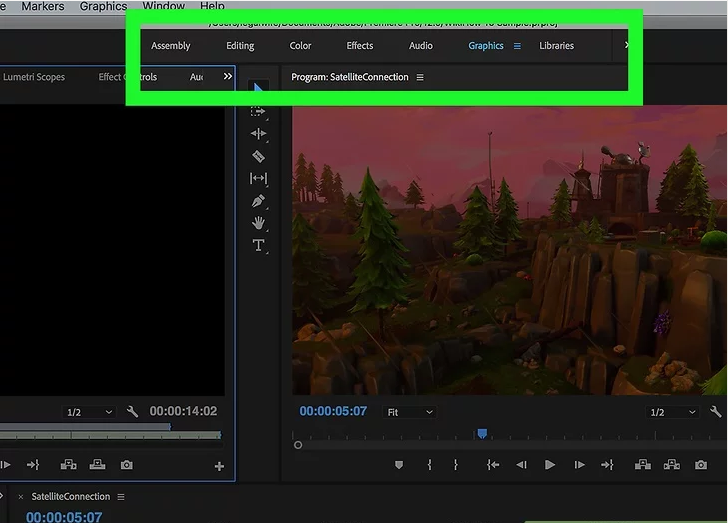Image resolution: width=728 pixels, height=523 pixels.
Task: Select the Slip tool
Action: click(x=258, y=178)
